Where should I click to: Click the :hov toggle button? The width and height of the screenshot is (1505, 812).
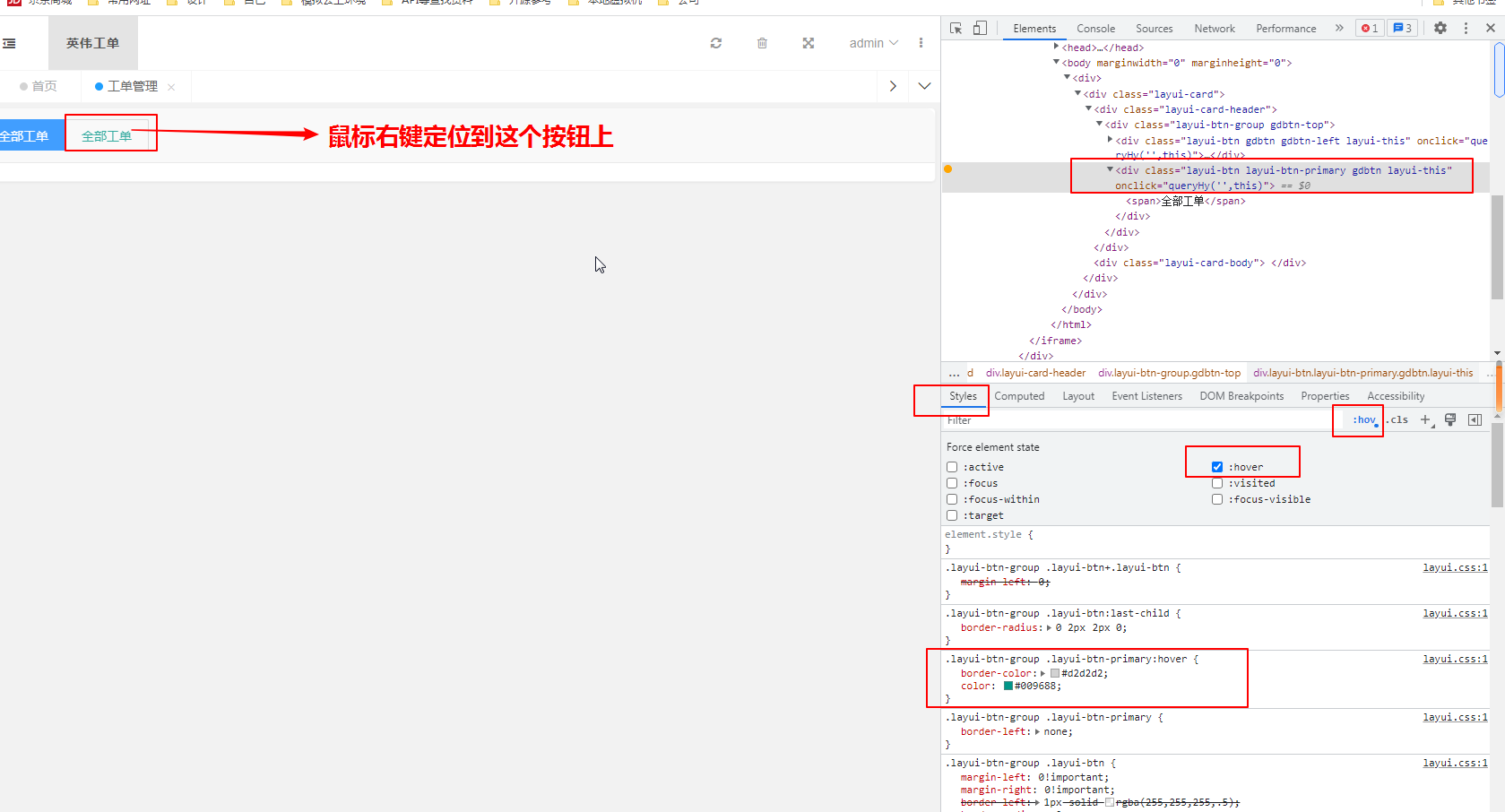[1363, 419]
